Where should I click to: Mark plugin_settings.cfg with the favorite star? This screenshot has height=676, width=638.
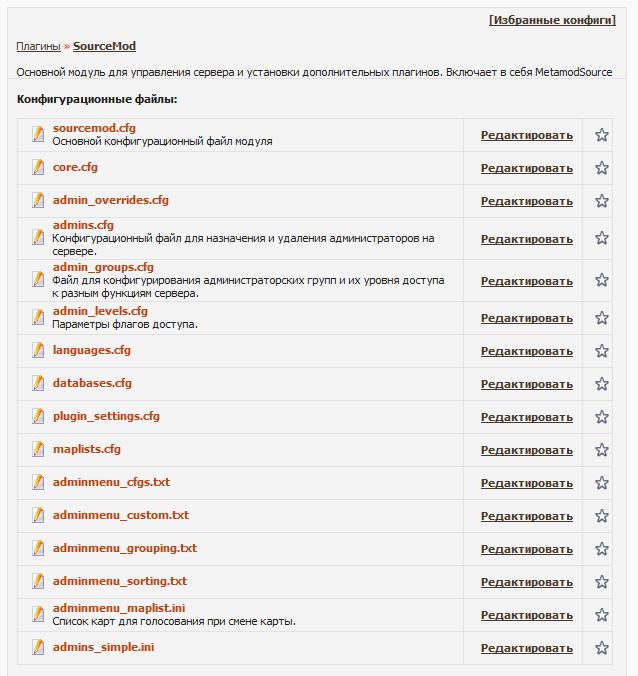pyautogui.click(x=601, y=417)
